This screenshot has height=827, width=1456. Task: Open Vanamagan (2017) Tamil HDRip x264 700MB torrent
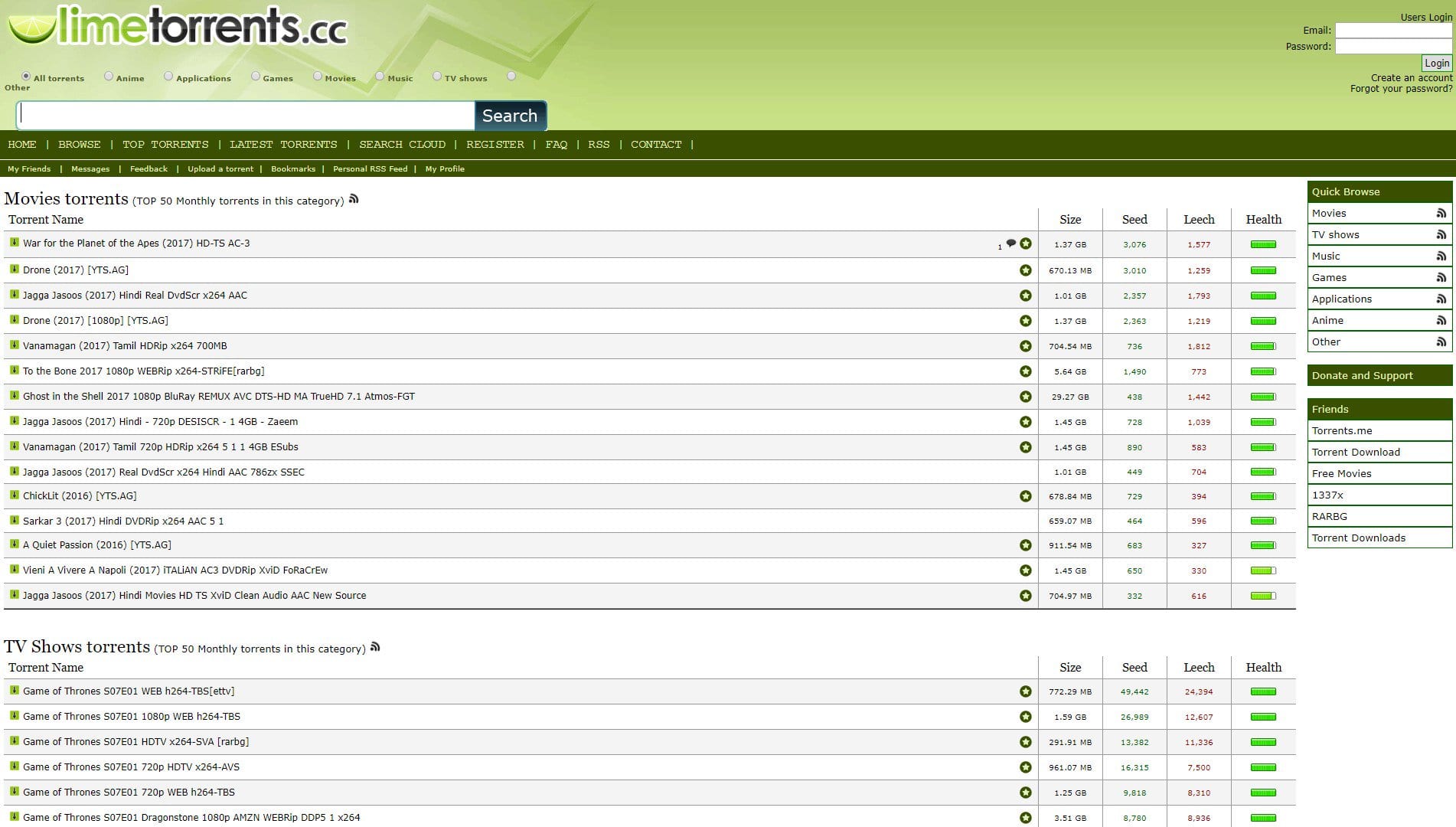[x=125, y=346]
